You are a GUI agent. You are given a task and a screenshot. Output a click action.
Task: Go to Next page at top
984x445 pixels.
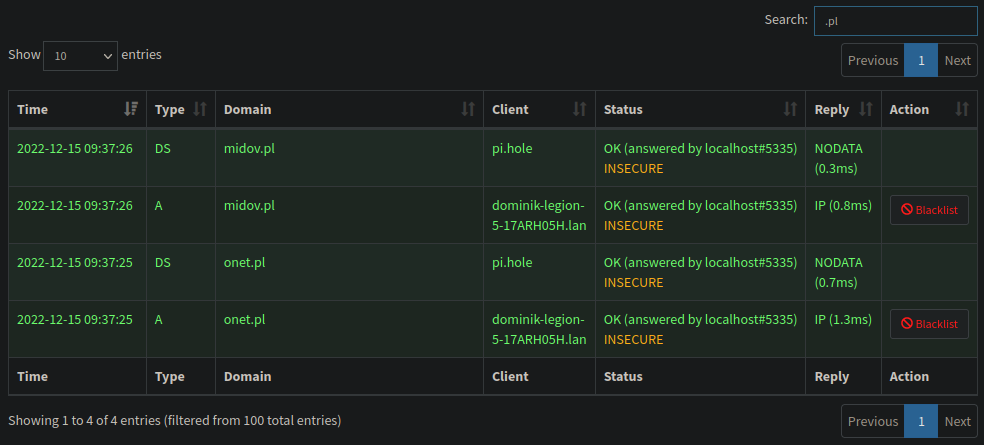(x=958, y=60)
